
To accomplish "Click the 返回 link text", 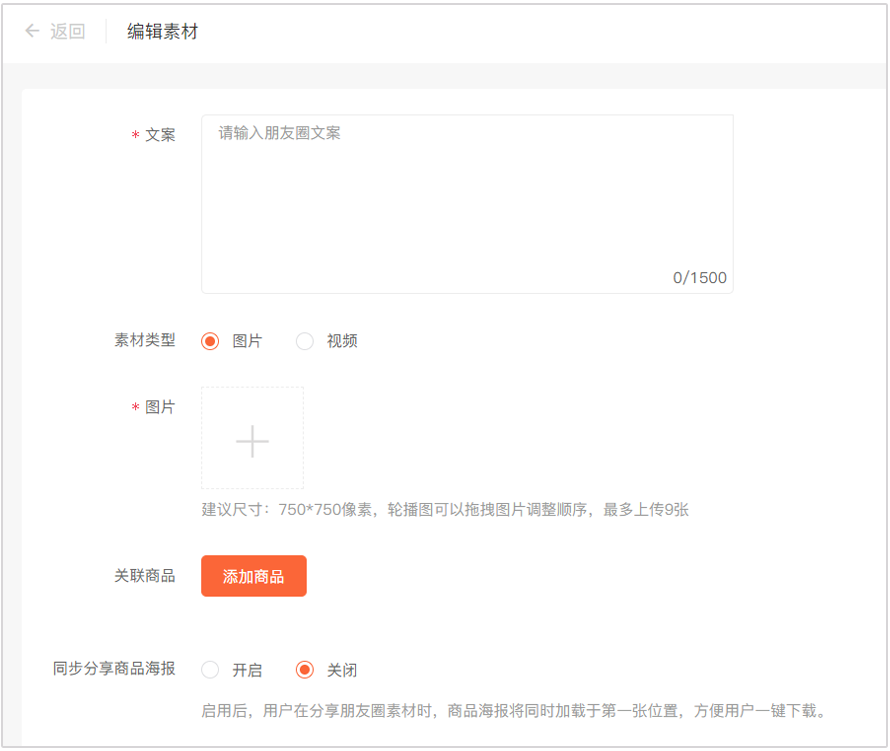I will (x=68, y=31).
